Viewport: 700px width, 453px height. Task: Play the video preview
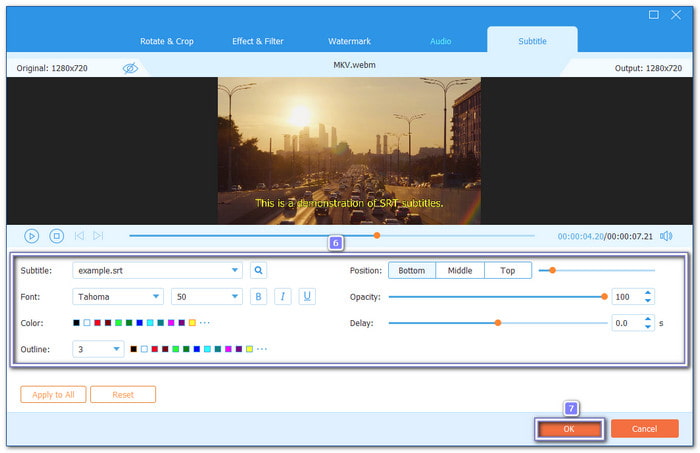(32, 236)
